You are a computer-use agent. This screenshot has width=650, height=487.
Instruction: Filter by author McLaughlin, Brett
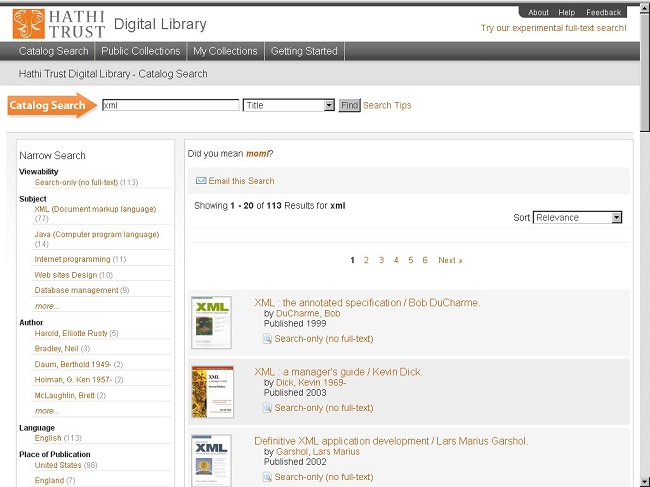tap(65, 395)
